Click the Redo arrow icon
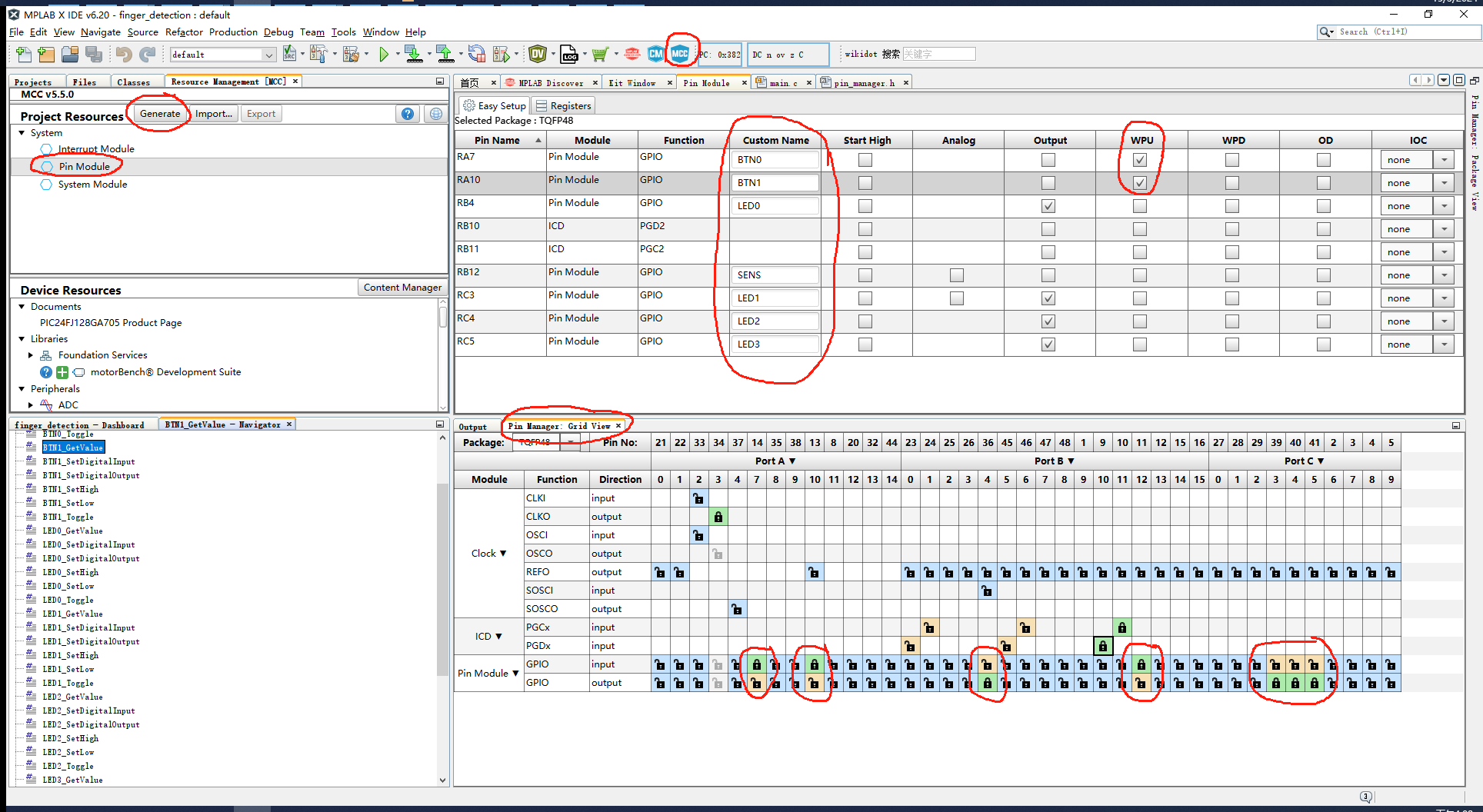Image resolution: width=1483 pixels, height=812 pixels. (x=148, y=54)
